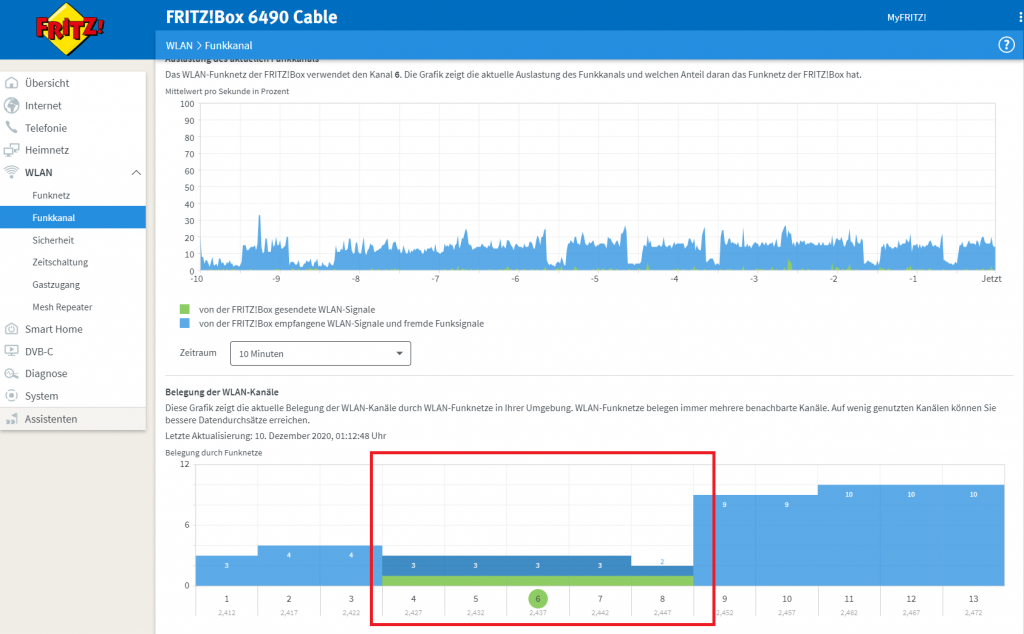
Task: Open the Zeitschaltung submenu item
Action: click(x=60, y=262)
